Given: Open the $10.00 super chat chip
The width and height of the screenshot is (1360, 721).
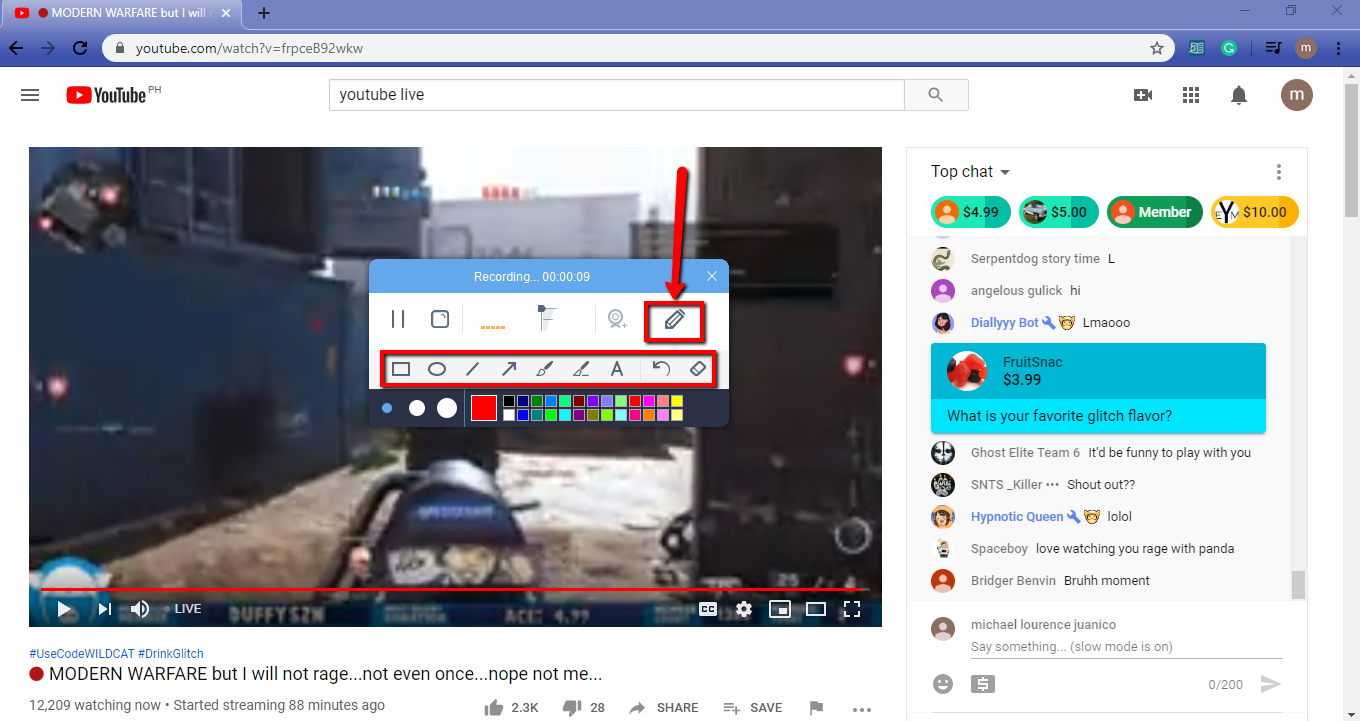Looking at the screenshot, I should click(x=1255, y=212).
